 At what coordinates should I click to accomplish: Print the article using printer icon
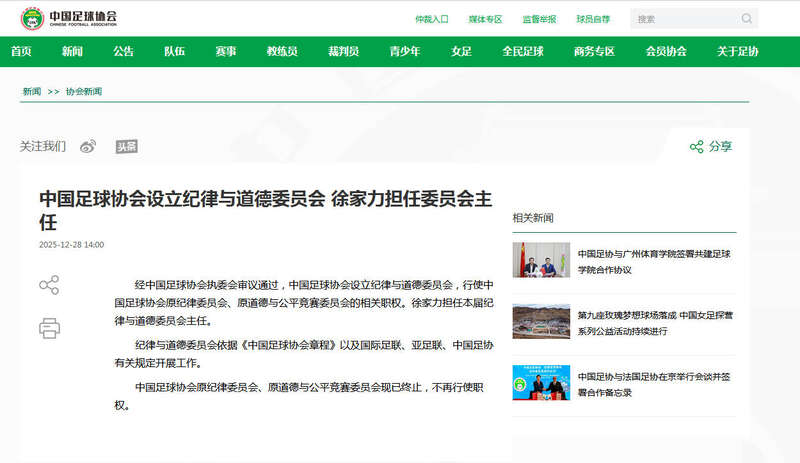49,328
